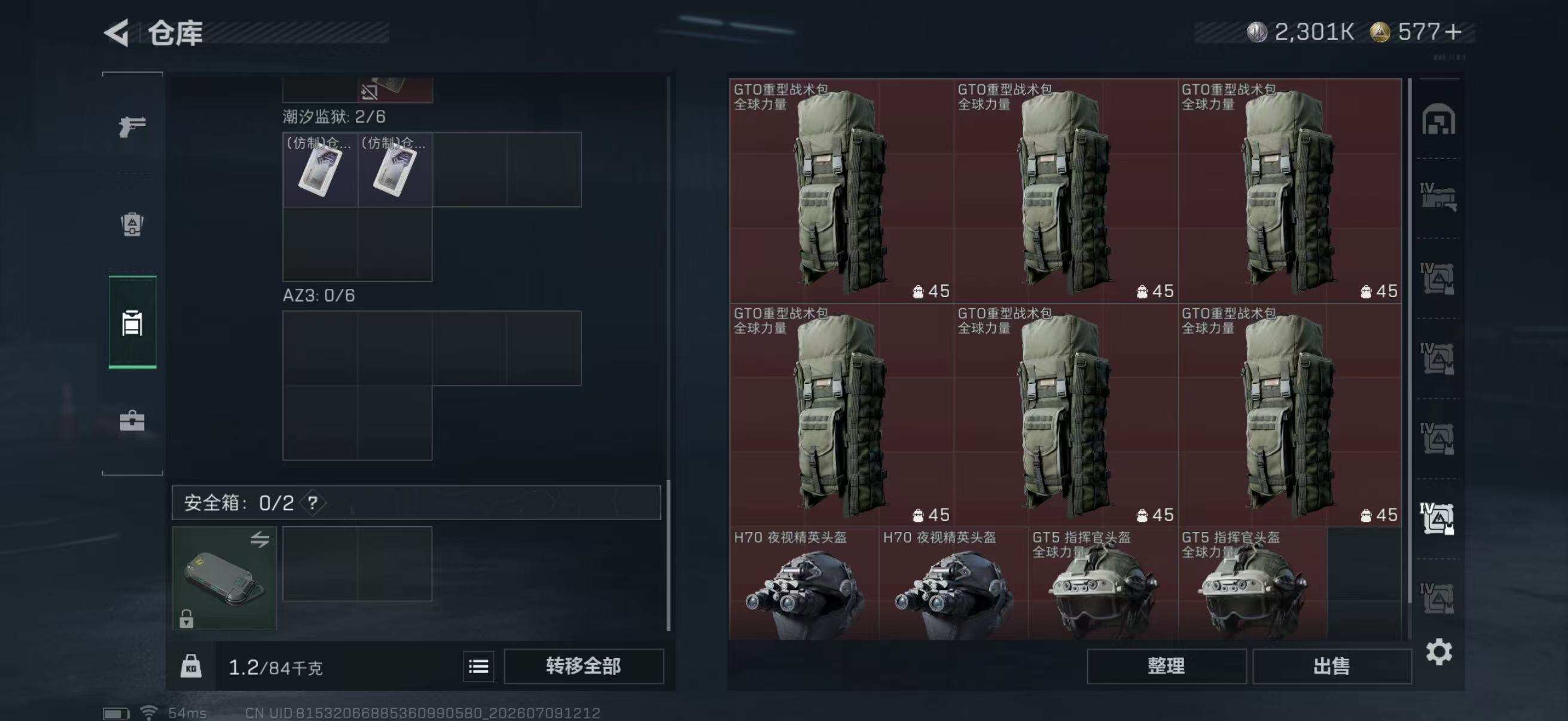Select the first H70 夜视精英头盔 helmet

click(x=804, y=583)
